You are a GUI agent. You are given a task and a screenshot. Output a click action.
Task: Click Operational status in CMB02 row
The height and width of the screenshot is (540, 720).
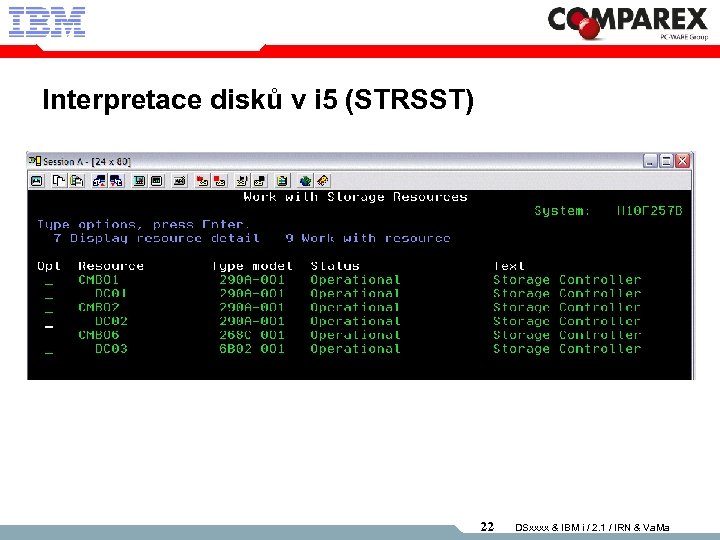click(355, 307)
